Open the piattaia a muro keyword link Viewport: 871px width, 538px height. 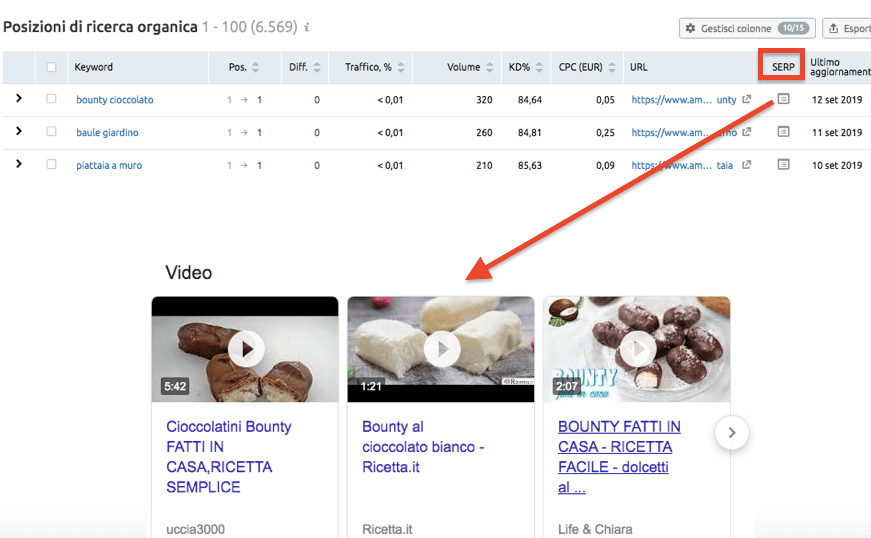109,165
